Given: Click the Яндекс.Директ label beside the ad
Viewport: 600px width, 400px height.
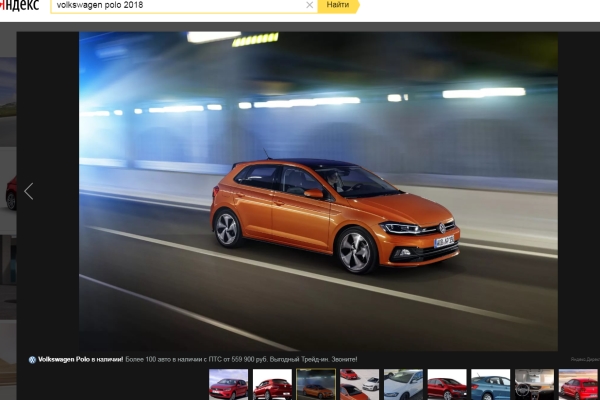Looking at the screenshot, I should (585, 359).
